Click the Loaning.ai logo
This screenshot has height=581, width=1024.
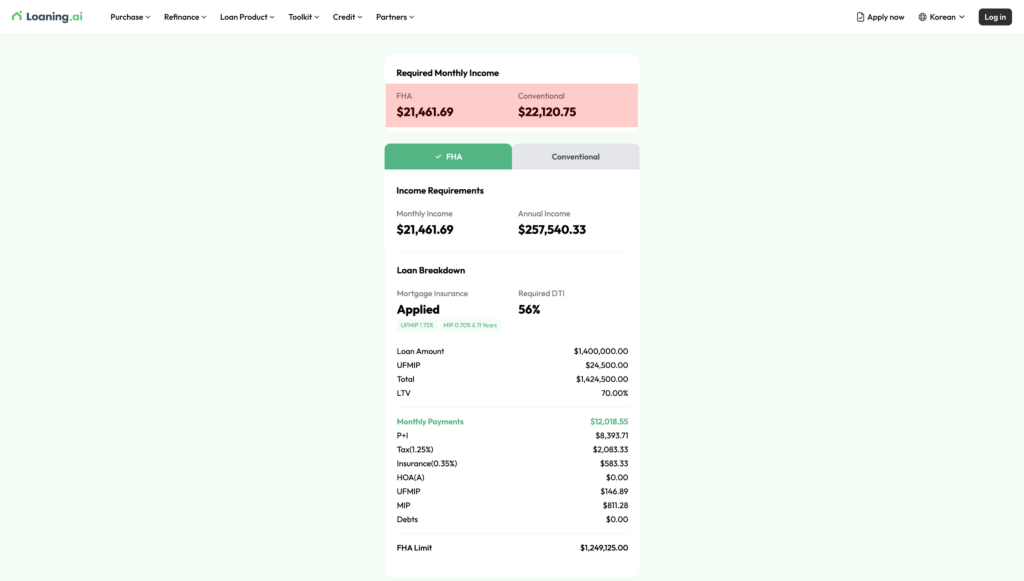point(47,17)
